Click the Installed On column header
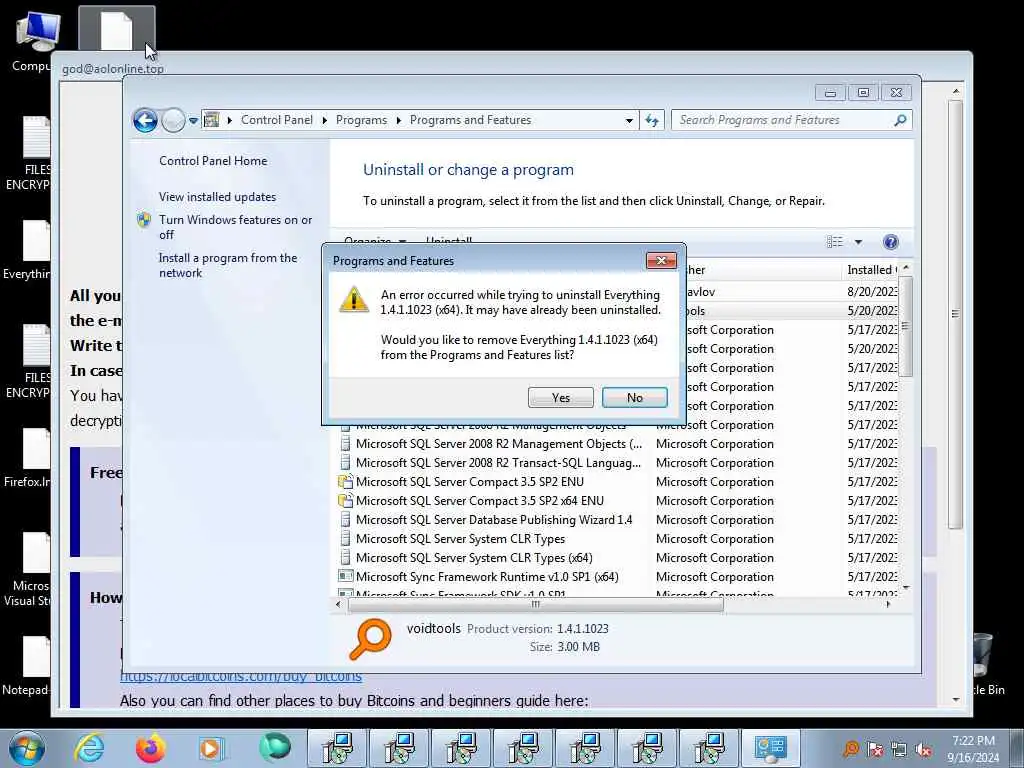The width and height of the screenshot is (1024, 768). (x=871, y=270)
